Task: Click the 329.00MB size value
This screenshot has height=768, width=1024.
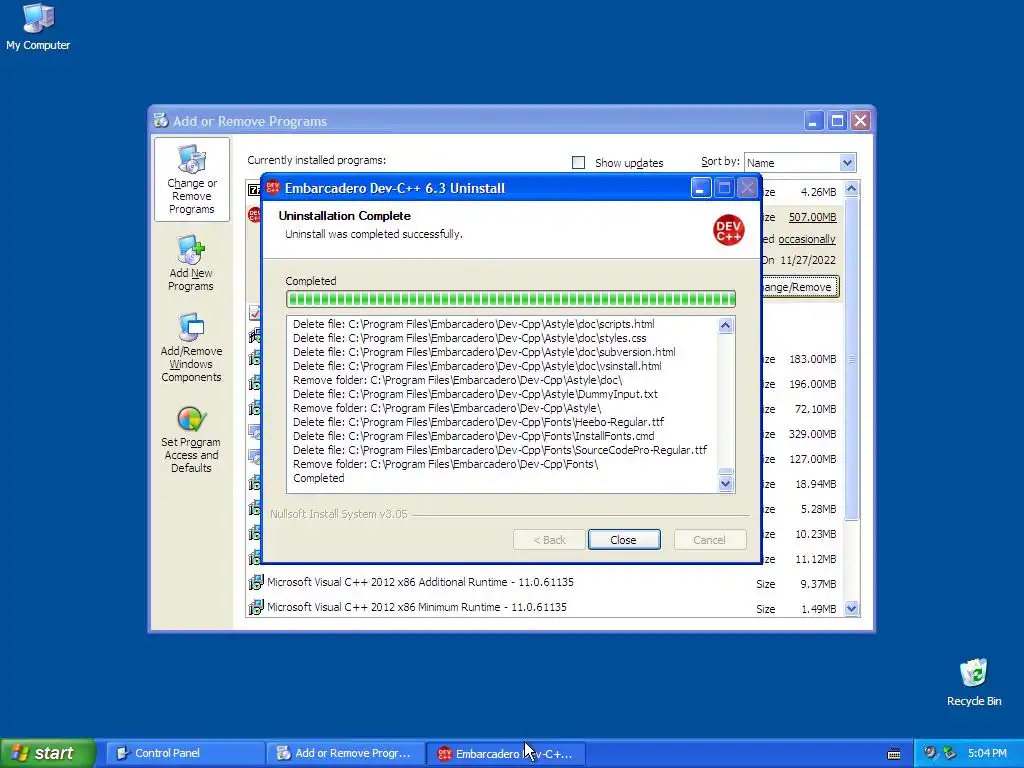Action: pos(812,434)
